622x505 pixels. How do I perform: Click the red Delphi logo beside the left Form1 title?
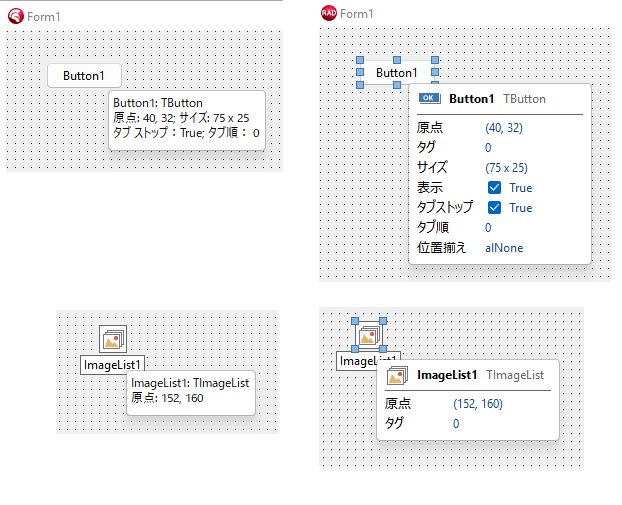click(x=16, y=16)
